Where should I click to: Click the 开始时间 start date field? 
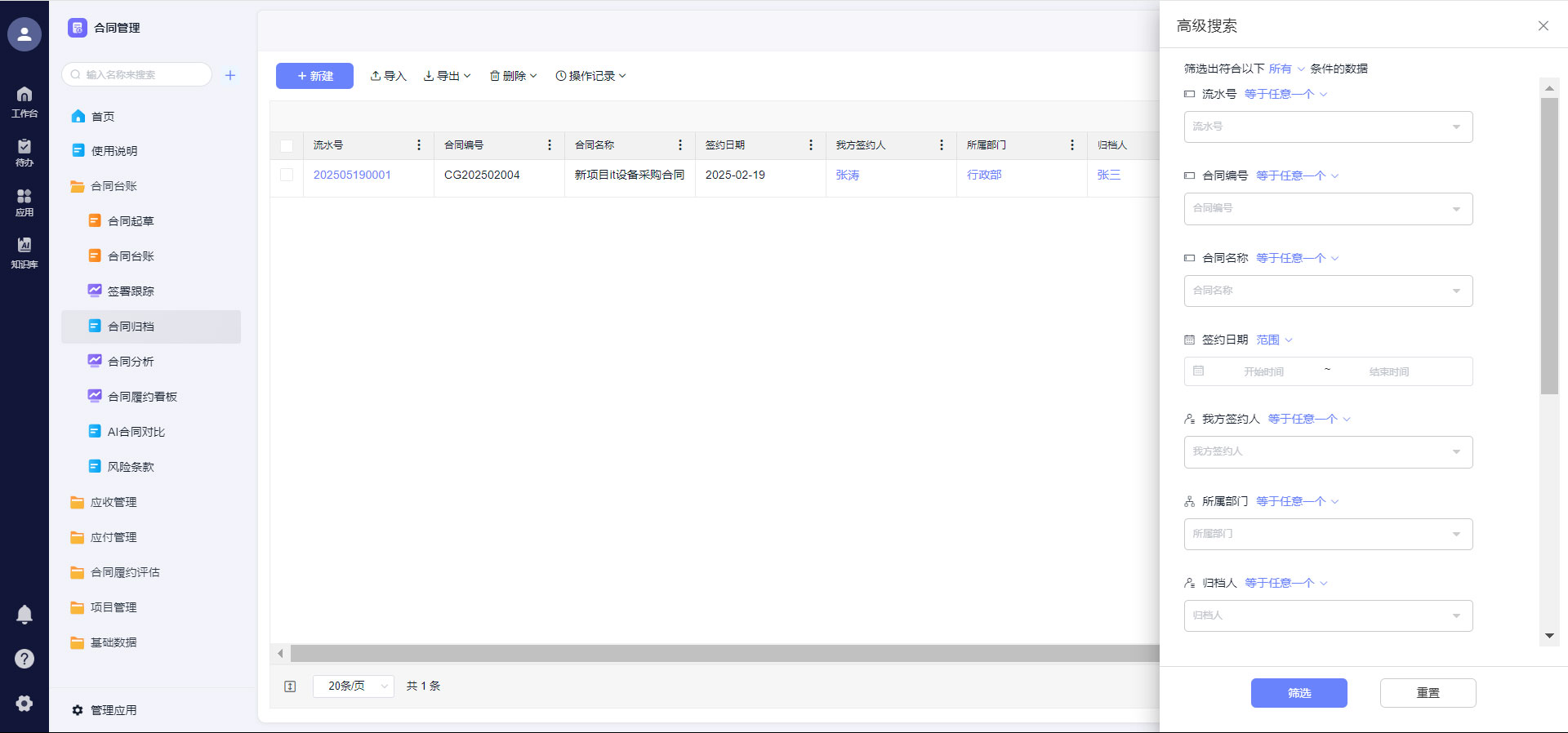click(x=1263, y=371)
